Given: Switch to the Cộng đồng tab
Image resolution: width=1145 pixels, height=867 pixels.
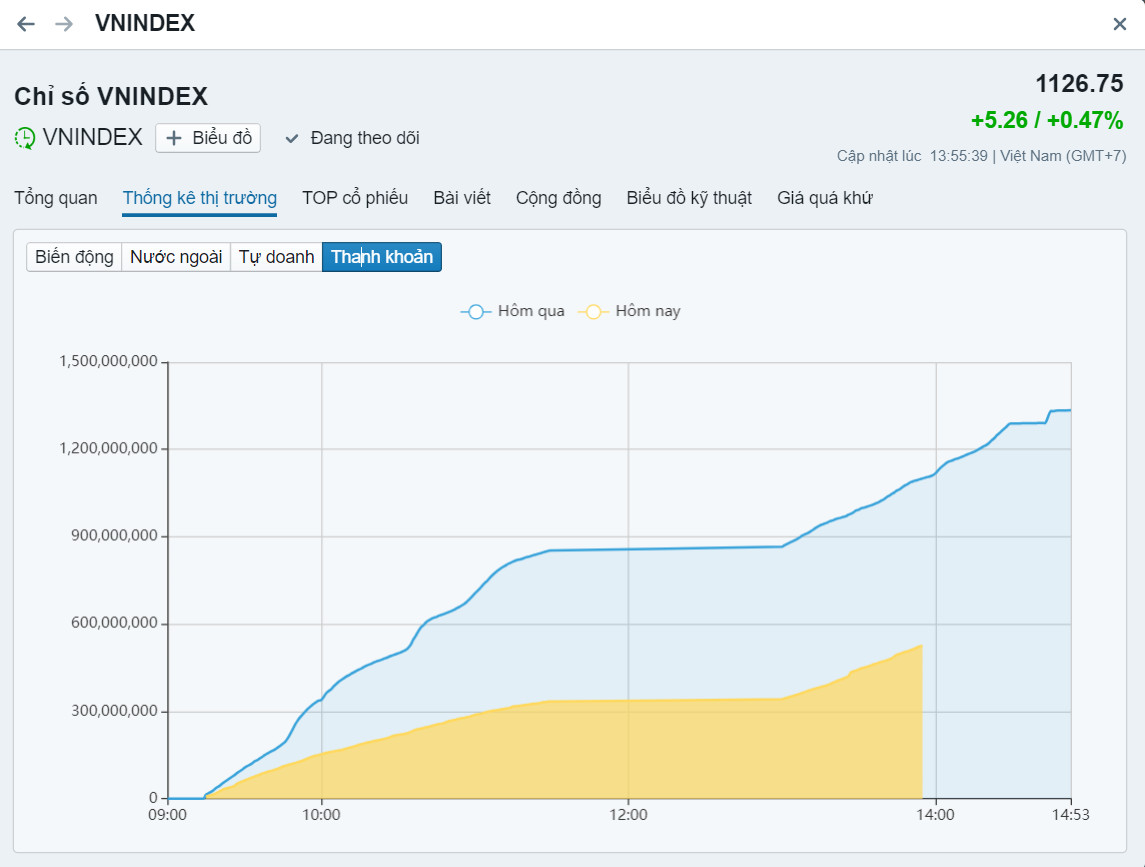Looking at the screenshot, I should point(558,198).
